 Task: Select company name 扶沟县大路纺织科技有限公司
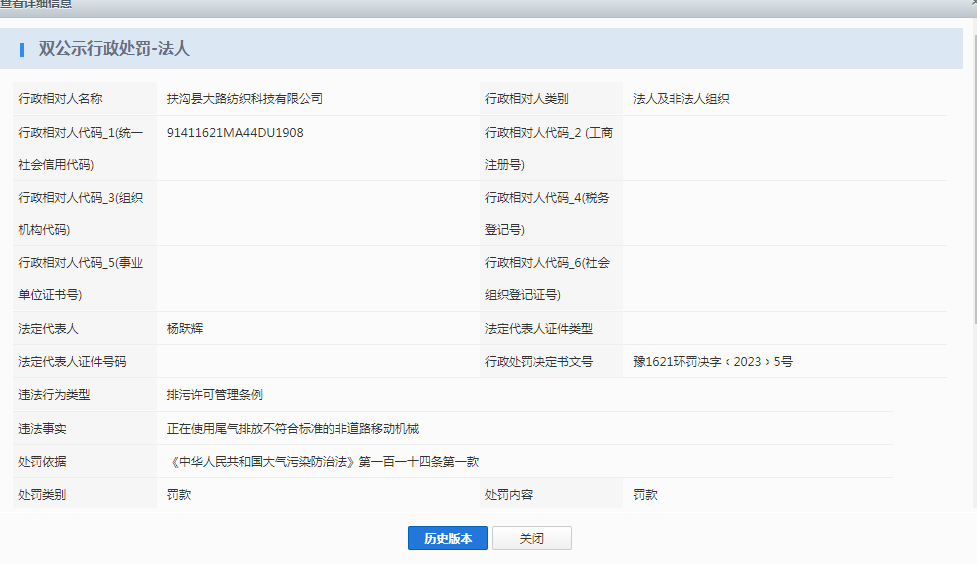coord(245,99)
